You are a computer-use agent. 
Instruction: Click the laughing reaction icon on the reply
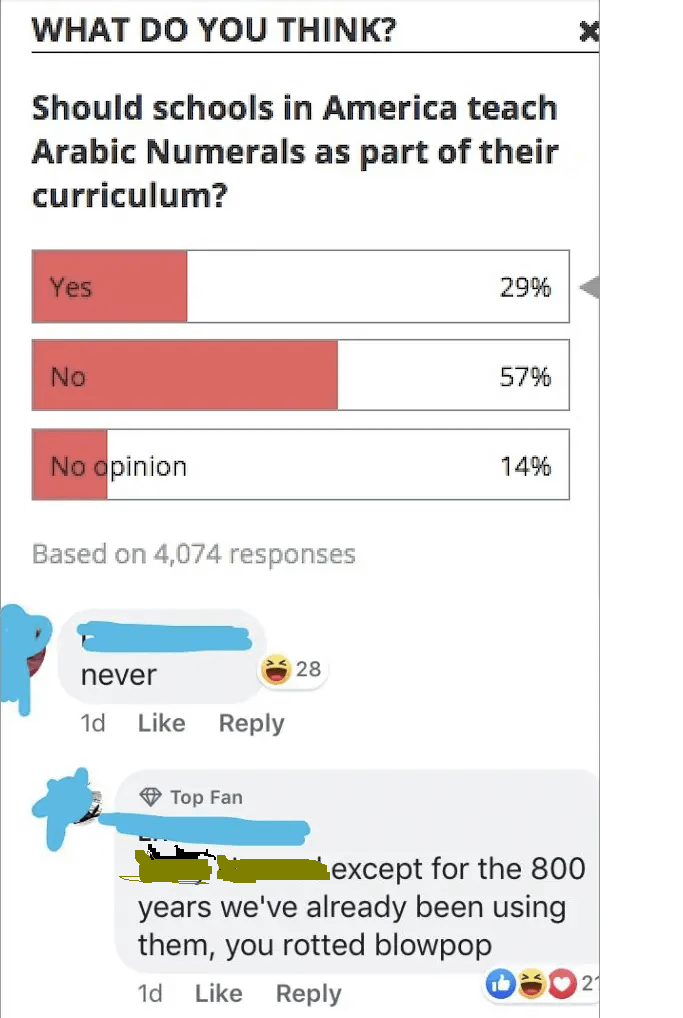(x=531, y=984)
